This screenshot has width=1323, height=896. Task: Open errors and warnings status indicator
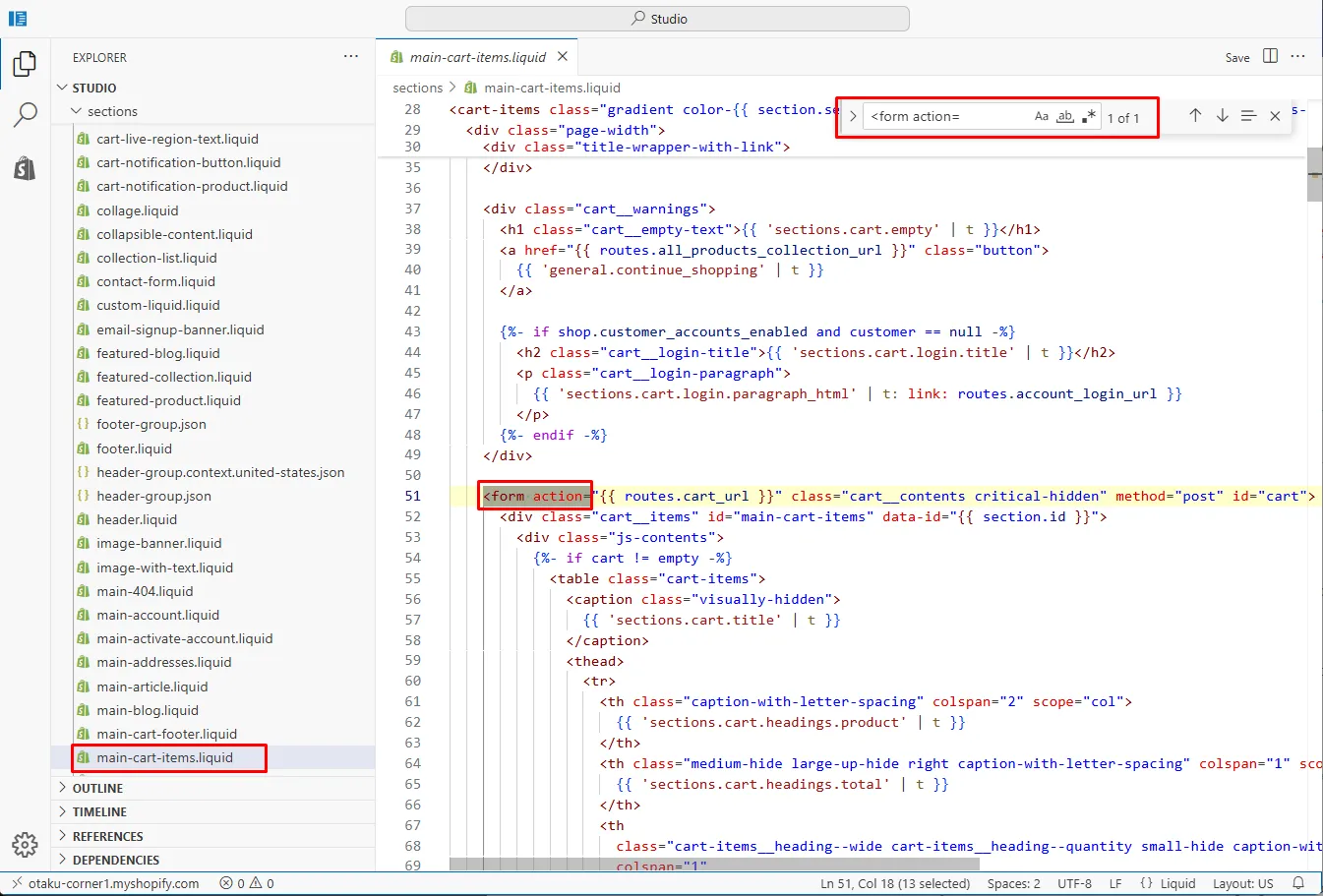(247, 883)
